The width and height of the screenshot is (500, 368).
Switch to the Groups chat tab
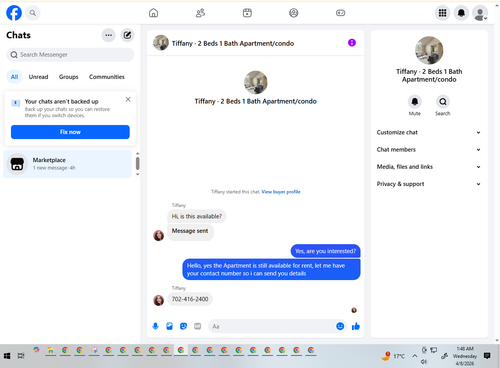[x=68, y=77]
